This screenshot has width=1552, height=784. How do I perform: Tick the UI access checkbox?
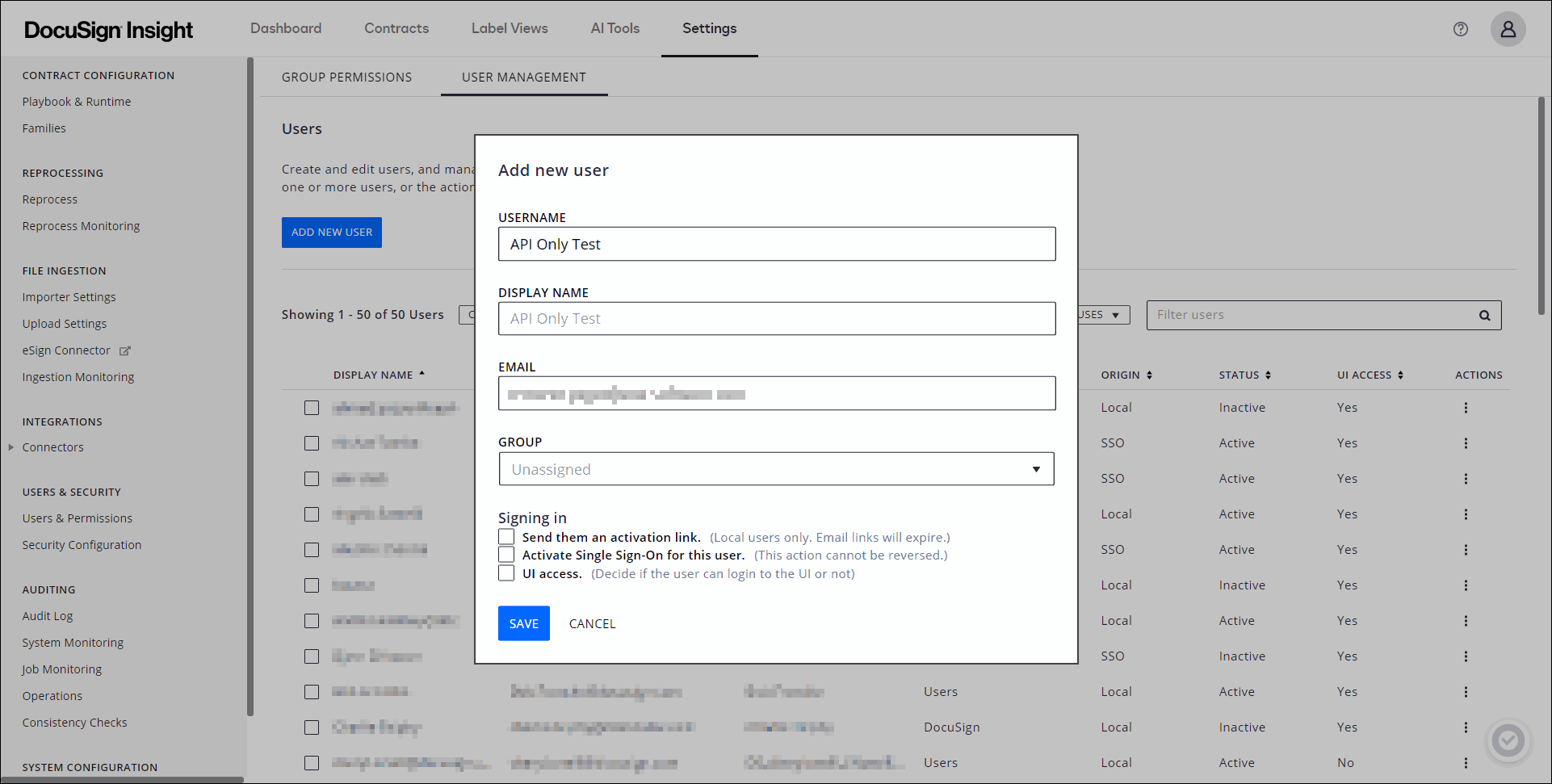click(506, 573)
